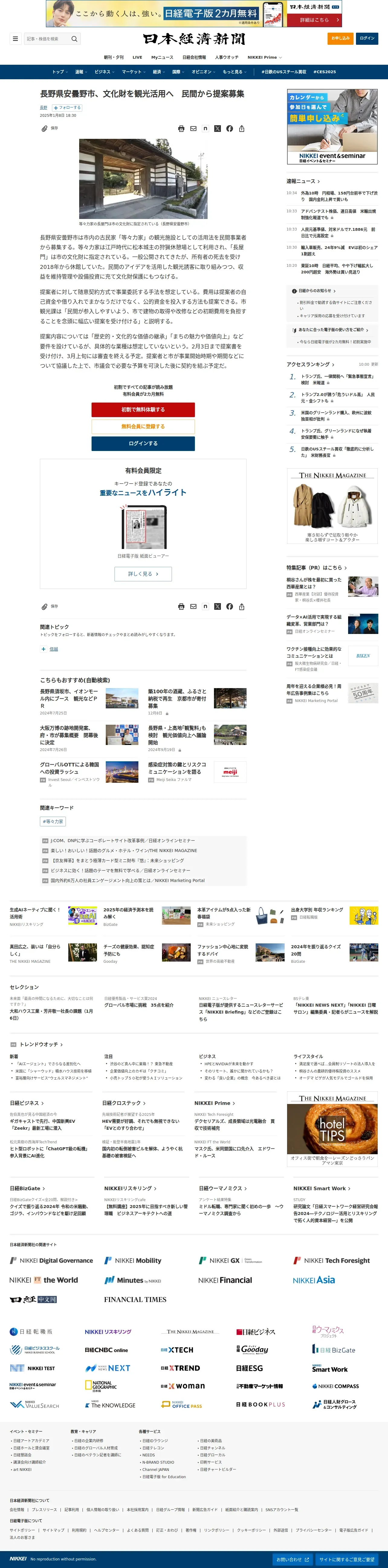
Task: Share on Facebook via bottom icon
Action: coord(229,606)
